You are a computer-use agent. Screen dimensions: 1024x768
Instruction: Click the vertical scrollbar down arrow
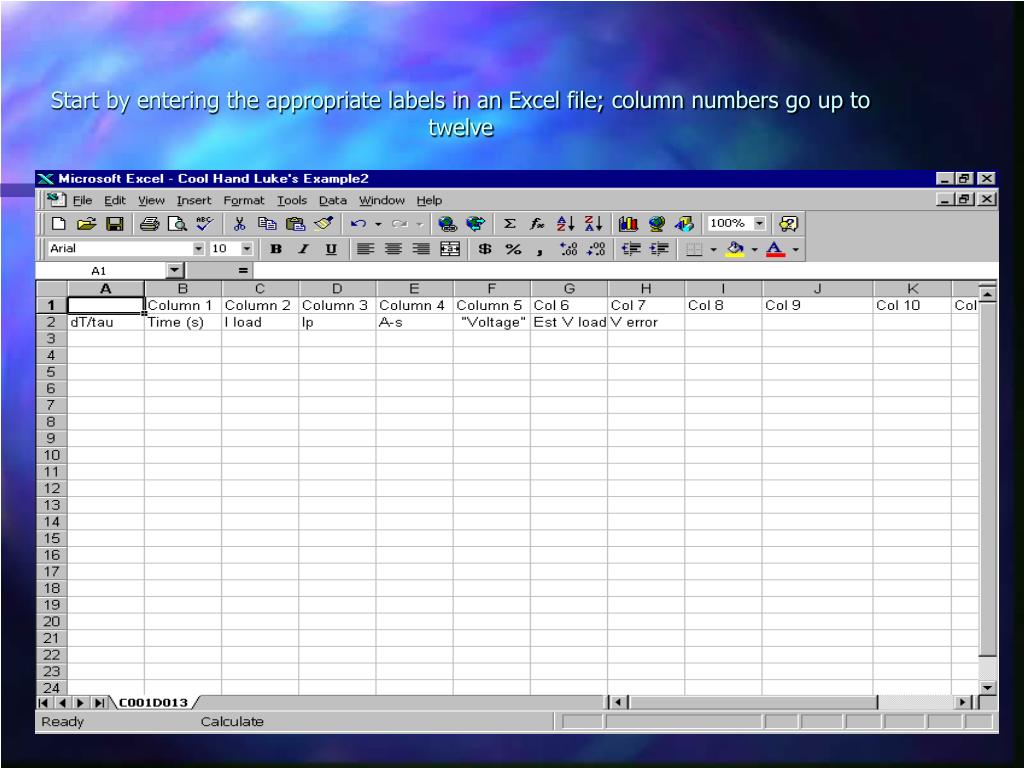(x=987, y=687)
